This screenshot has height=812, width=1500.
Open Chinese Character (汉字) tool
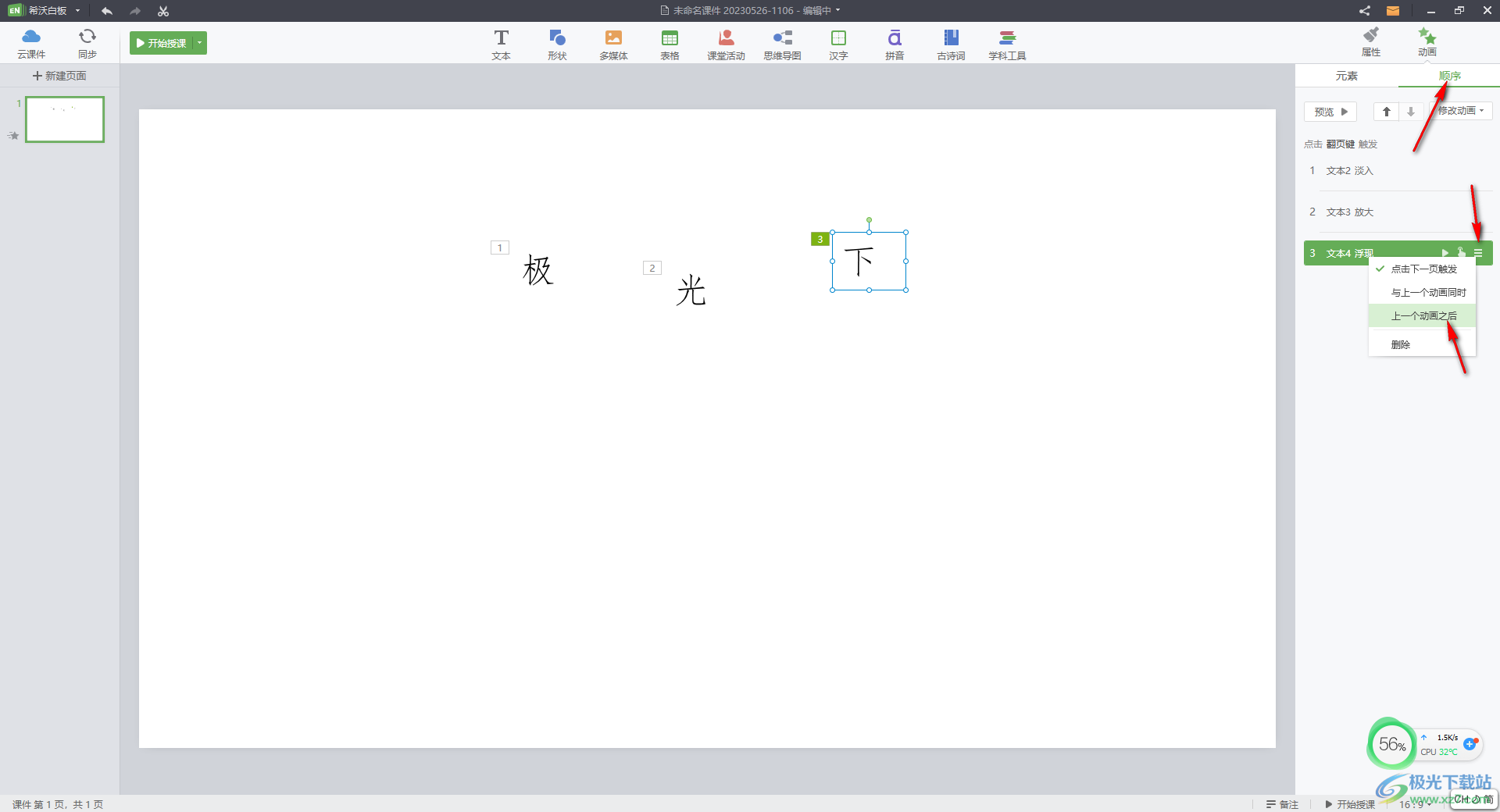[838, 45]
